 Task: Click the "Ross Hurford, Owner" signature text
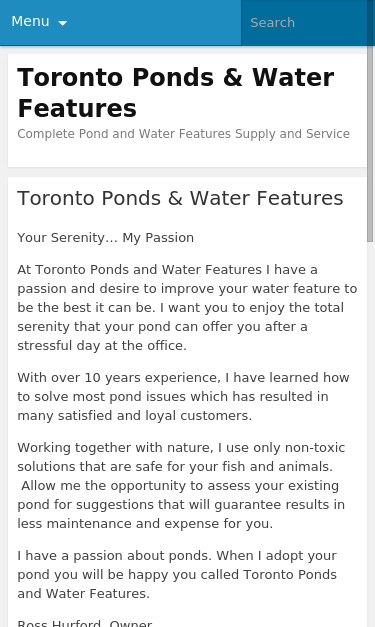(85, 623)
